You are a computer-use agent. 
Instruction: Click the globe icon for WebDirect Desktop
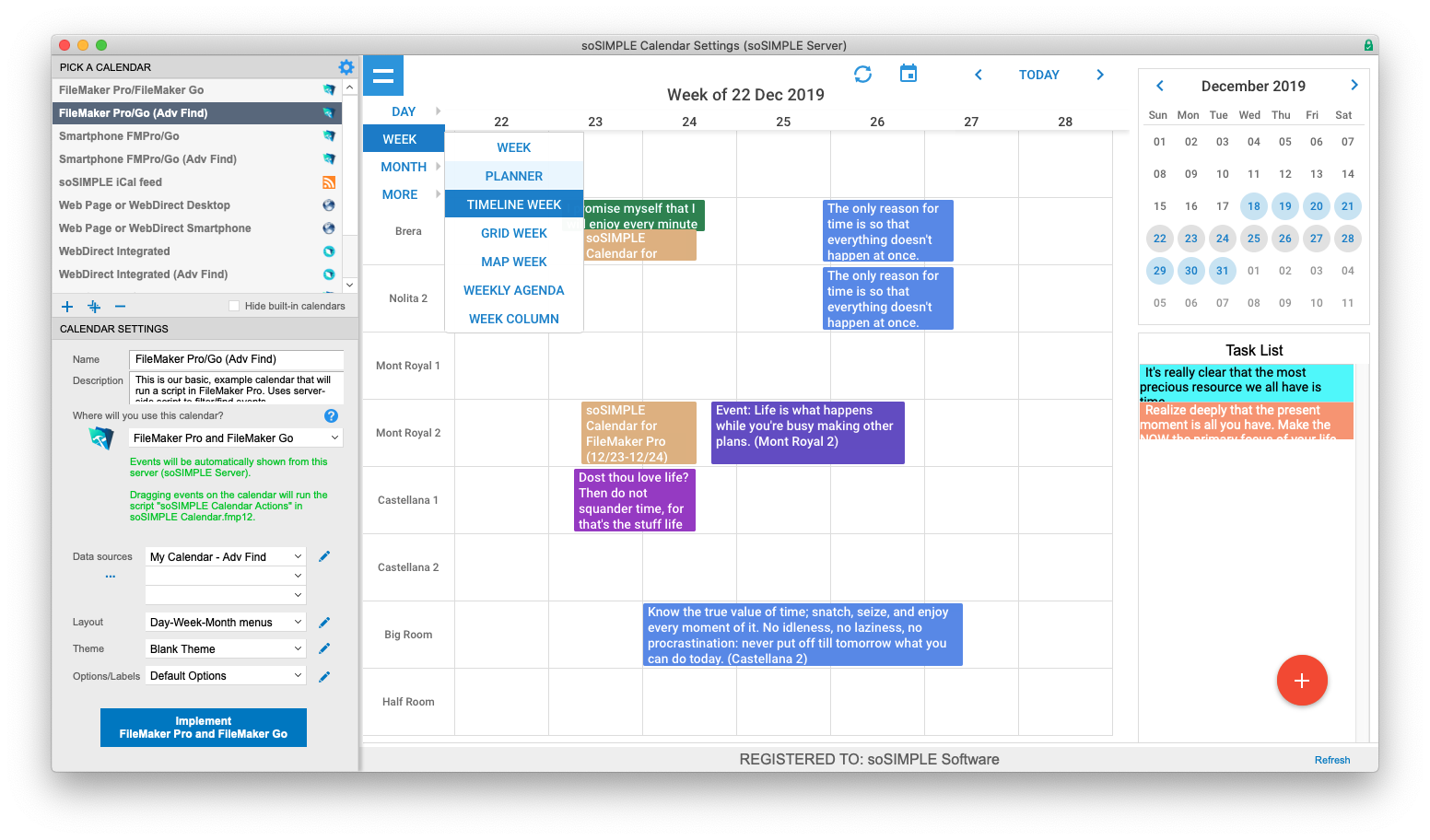click(x=329, y=205)
